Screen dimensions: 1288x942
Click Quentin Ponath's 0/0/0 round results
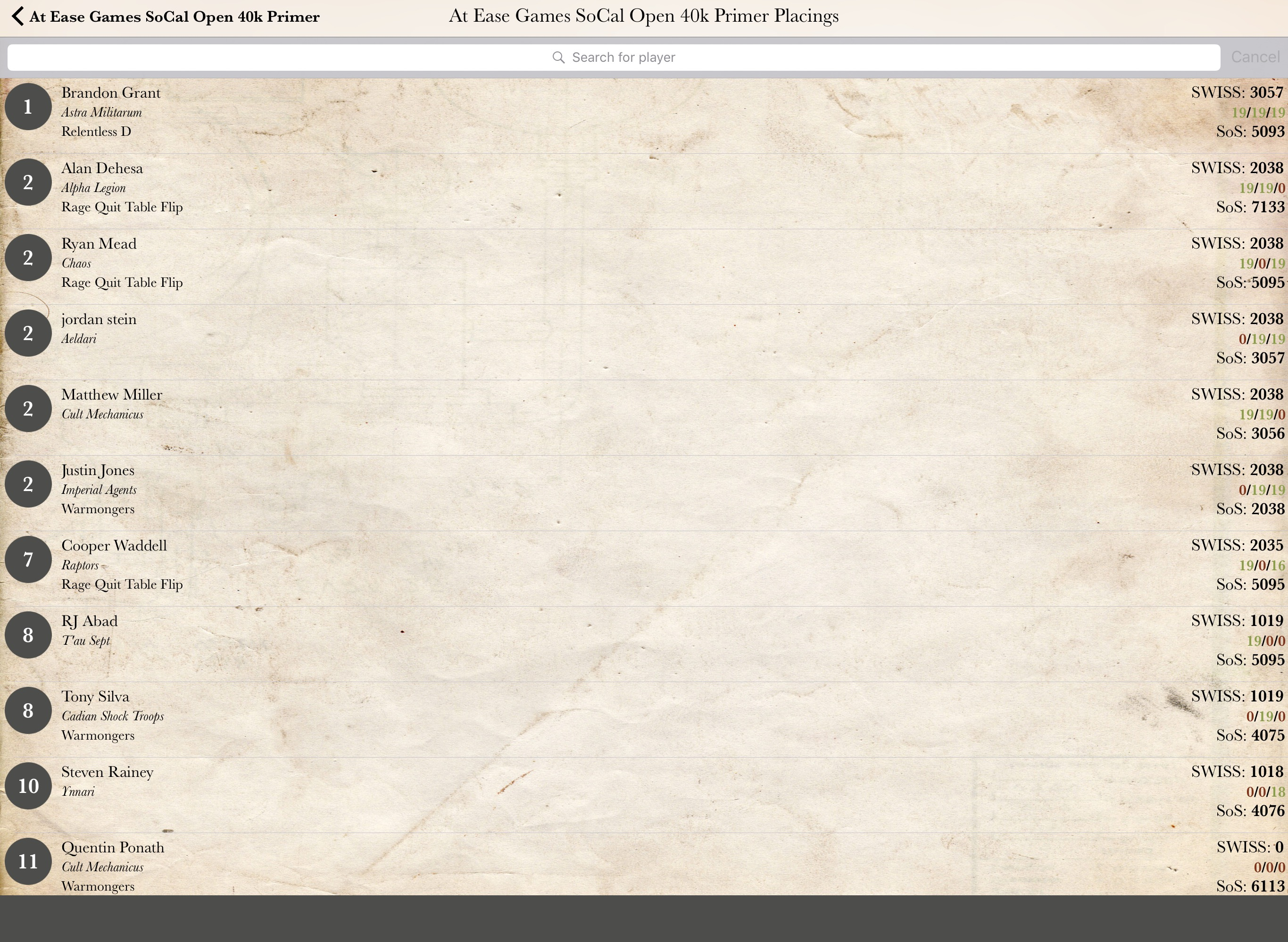[1269, 867]
